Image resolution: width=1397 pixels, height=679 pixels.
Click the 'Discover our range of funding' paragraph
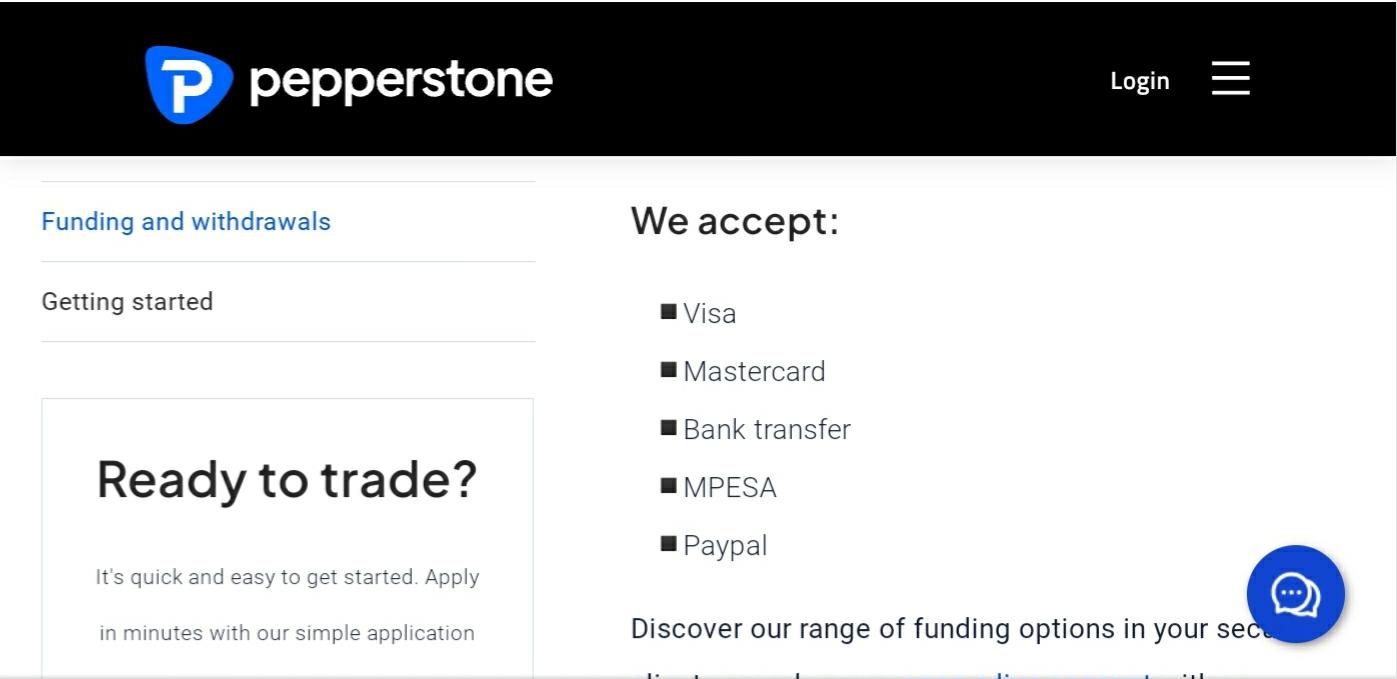[x=940, y=629]
